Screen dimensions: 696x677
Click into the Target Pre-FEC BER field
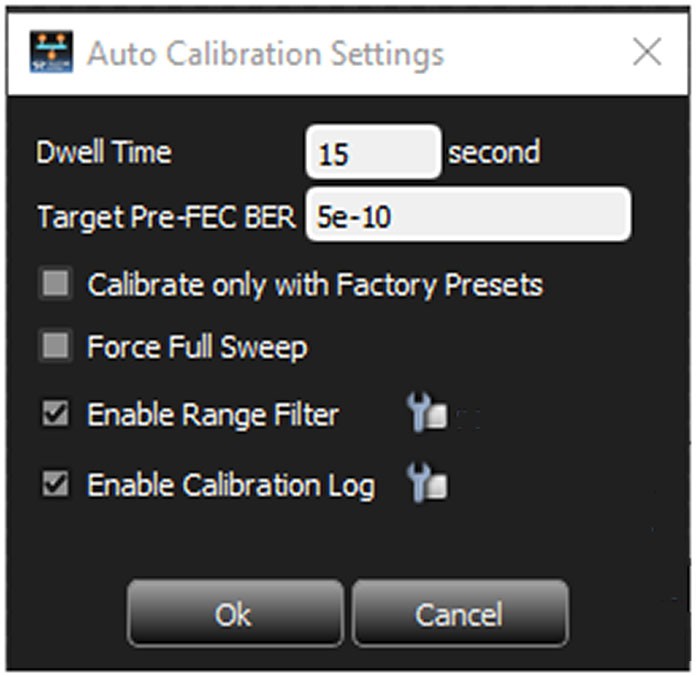point(468,215)
